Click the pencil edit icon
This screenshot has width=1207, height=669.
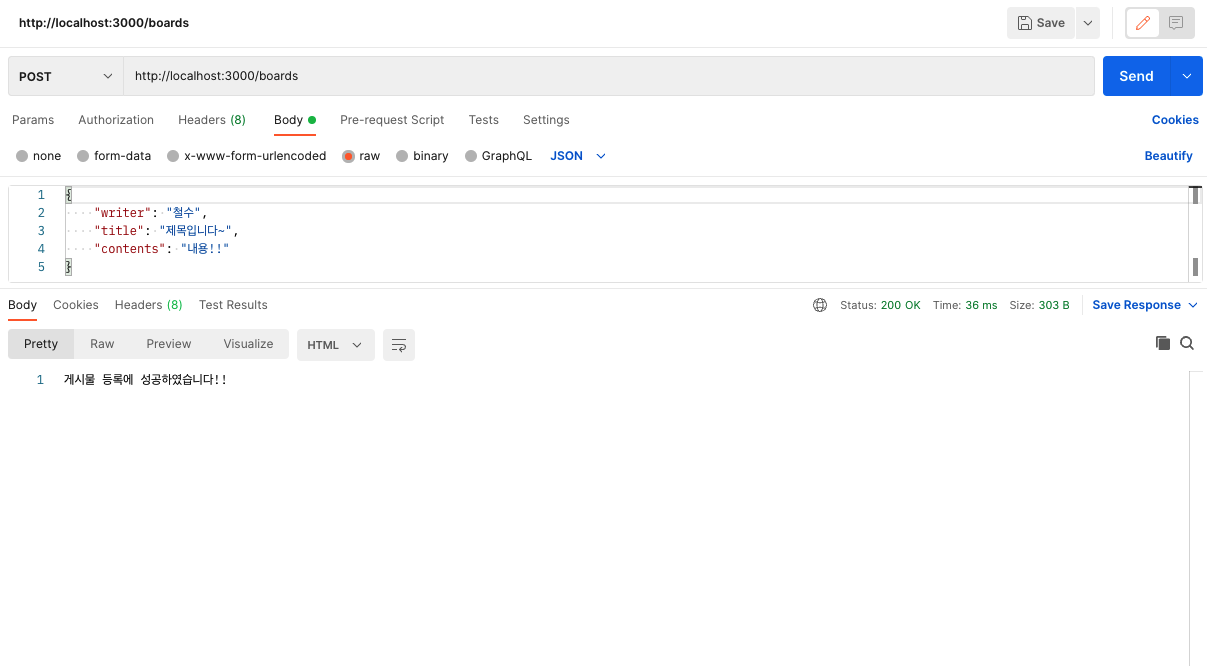pos(1143,23)
